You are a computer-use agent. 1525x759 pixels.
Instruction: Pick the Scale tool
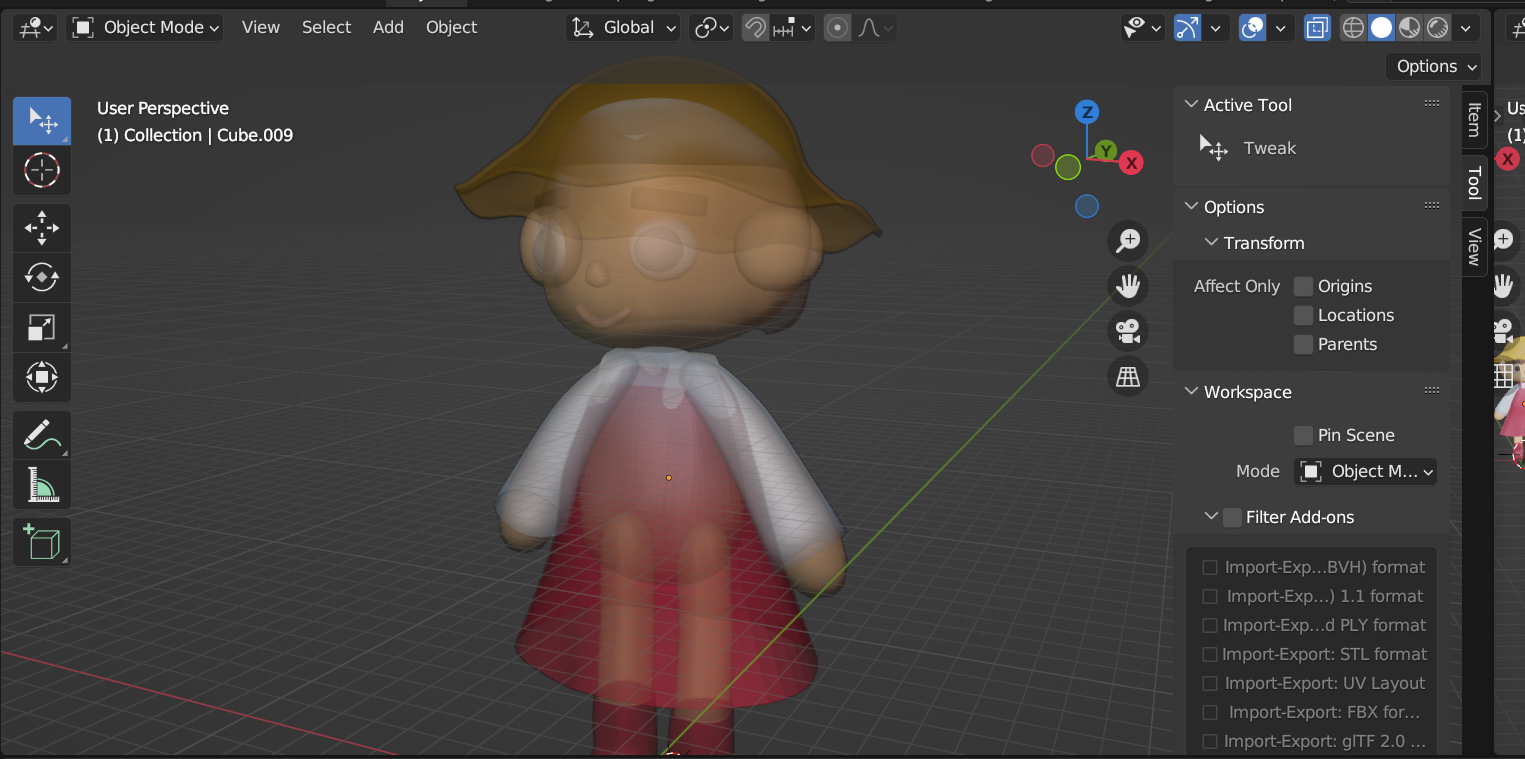click(42, 327)
